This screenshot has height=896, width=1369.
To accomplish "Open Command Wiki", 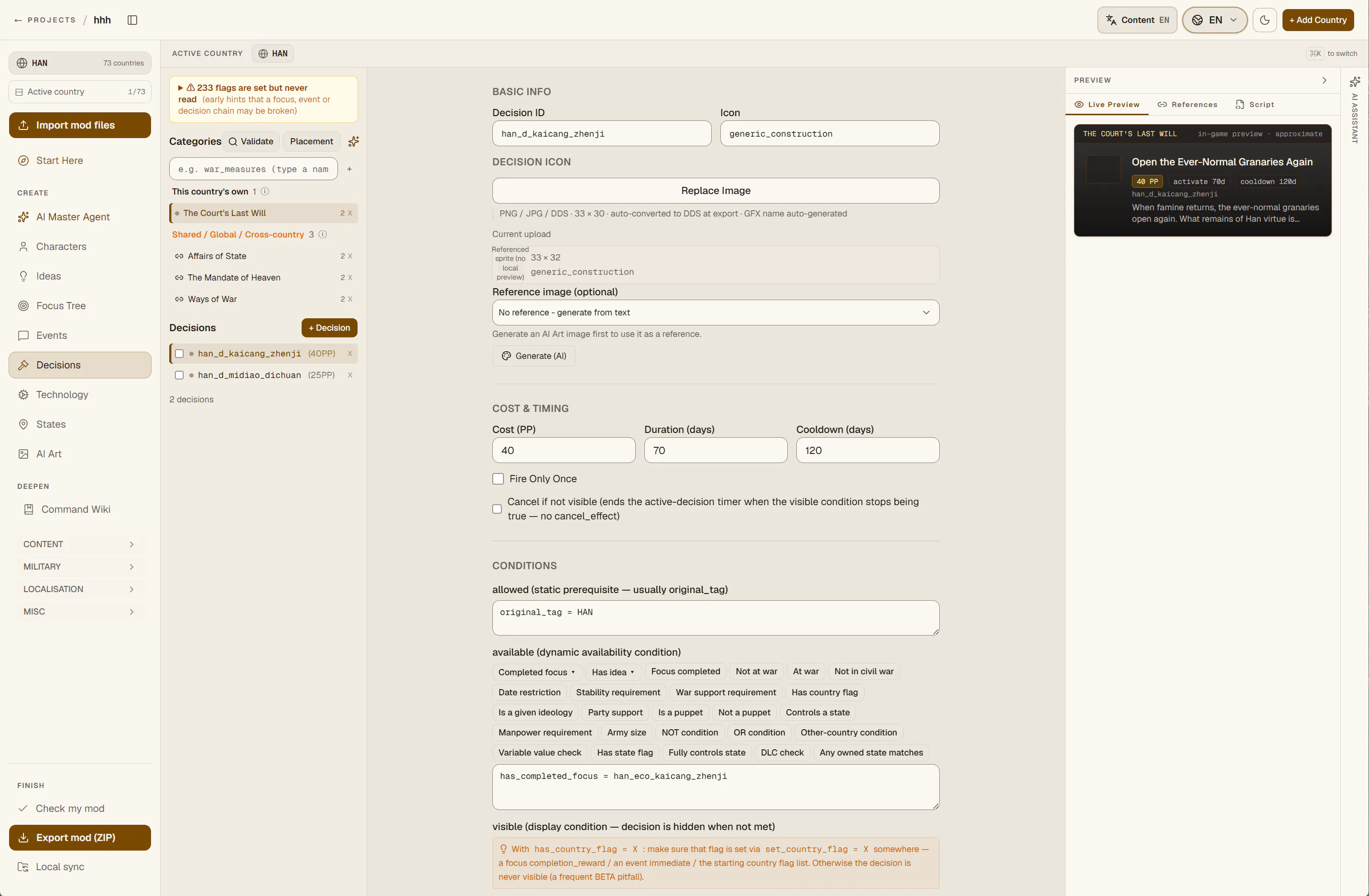I will point(80,509).
